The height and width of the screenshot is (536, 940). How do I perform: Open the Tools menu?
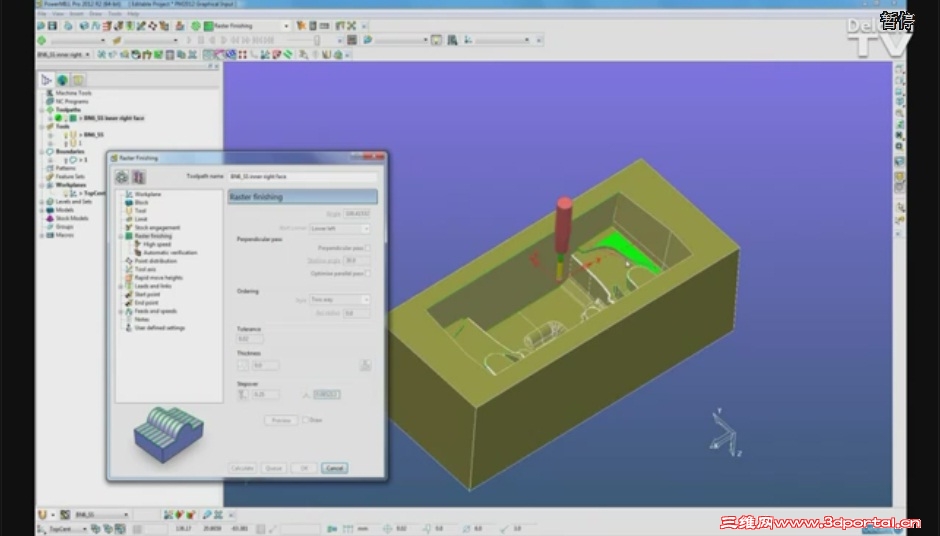(x=115, y=13)
